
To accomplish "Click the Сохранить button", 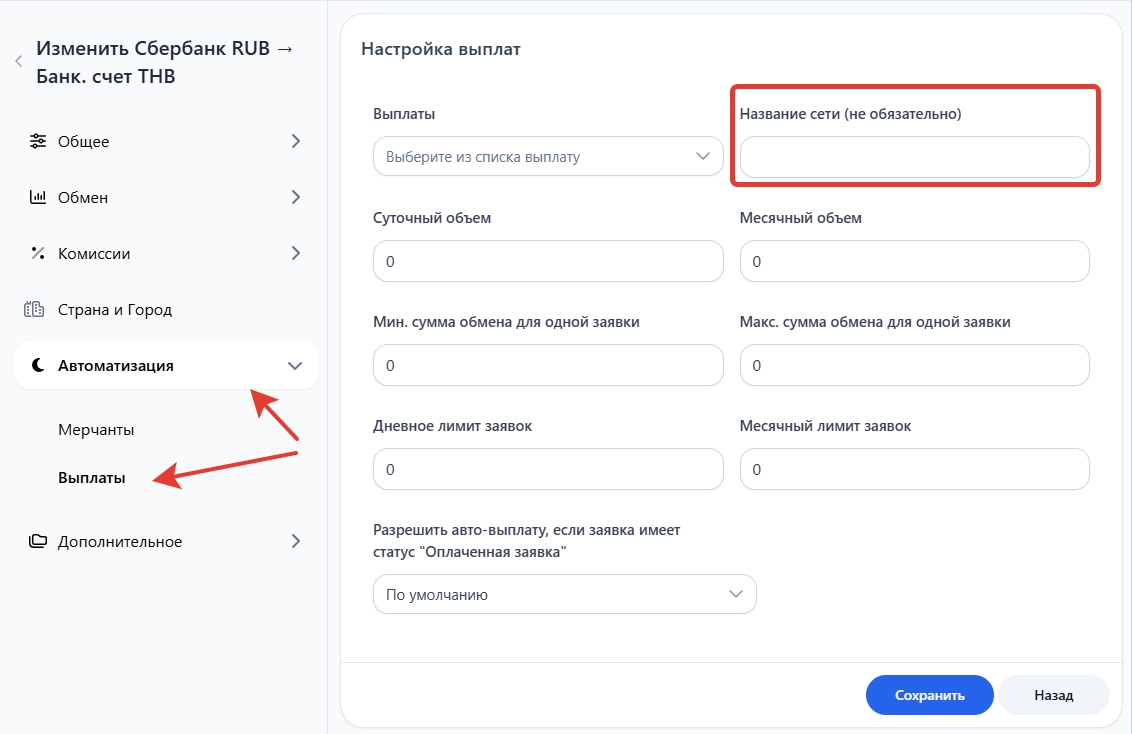I will pos(929,695).
